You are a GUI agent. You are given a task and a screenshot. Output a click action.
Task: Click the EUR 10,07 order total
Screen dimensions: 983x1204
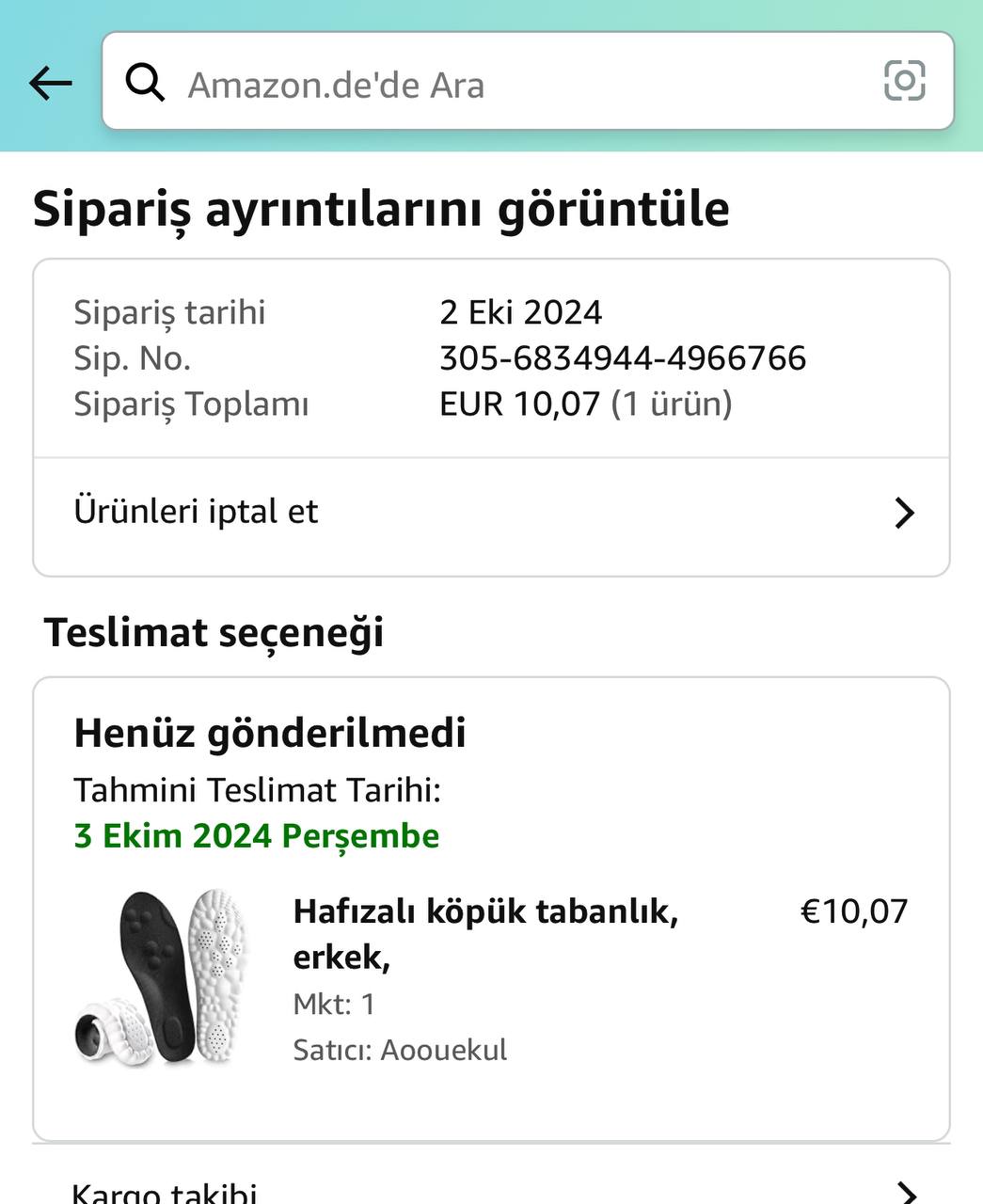tap(519, 404)
